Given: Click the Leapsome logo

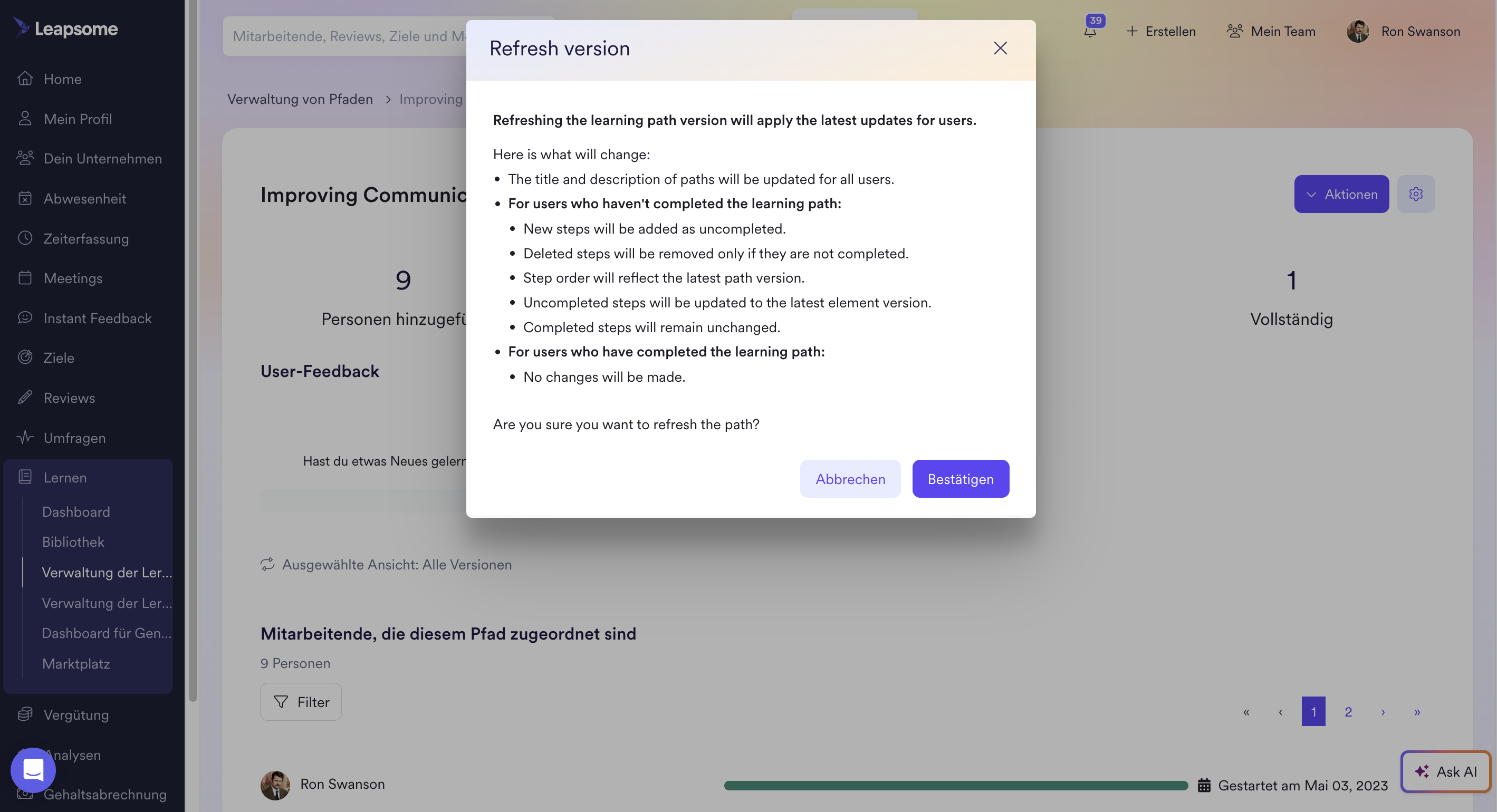Looking at the screenshot, I should [x=65, y=28].
